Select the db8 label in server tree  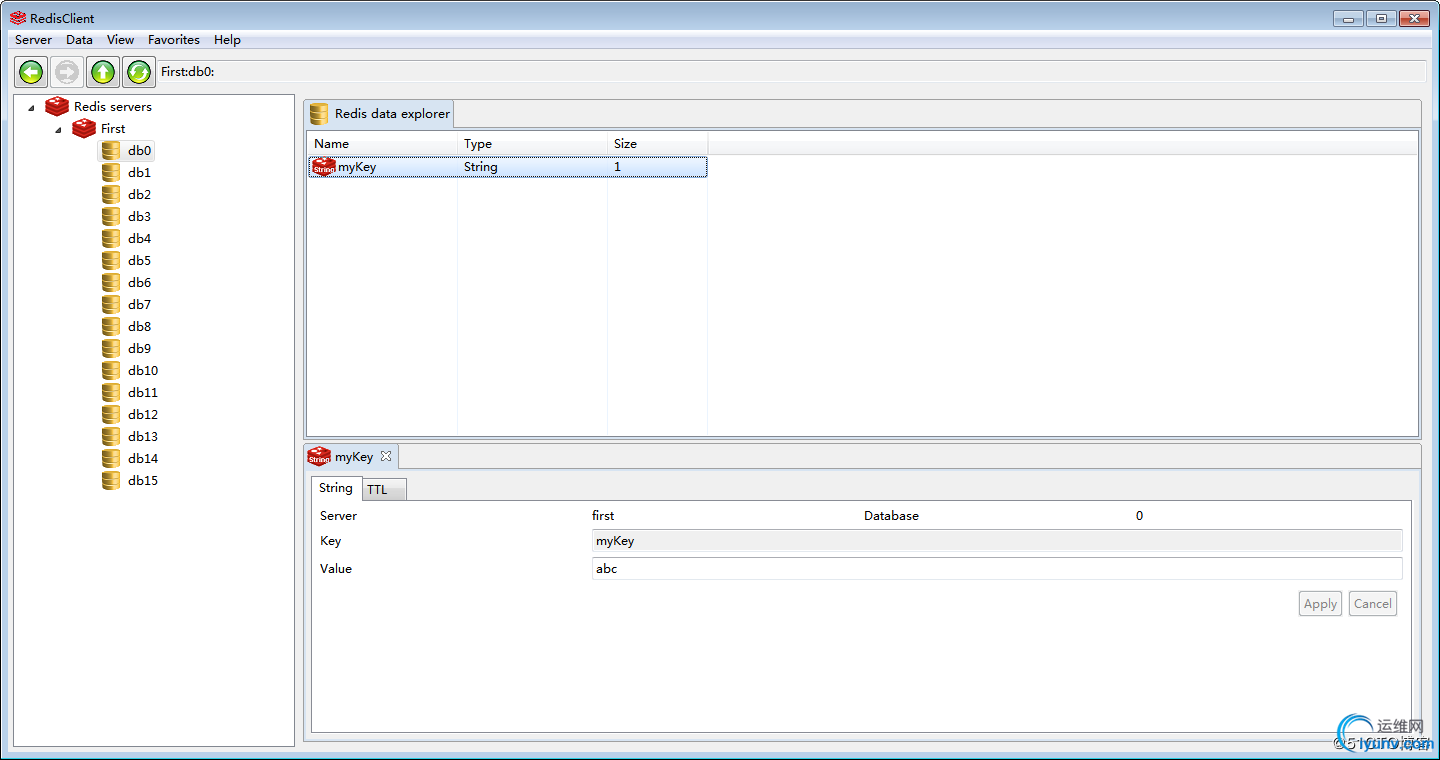[140, 327]
